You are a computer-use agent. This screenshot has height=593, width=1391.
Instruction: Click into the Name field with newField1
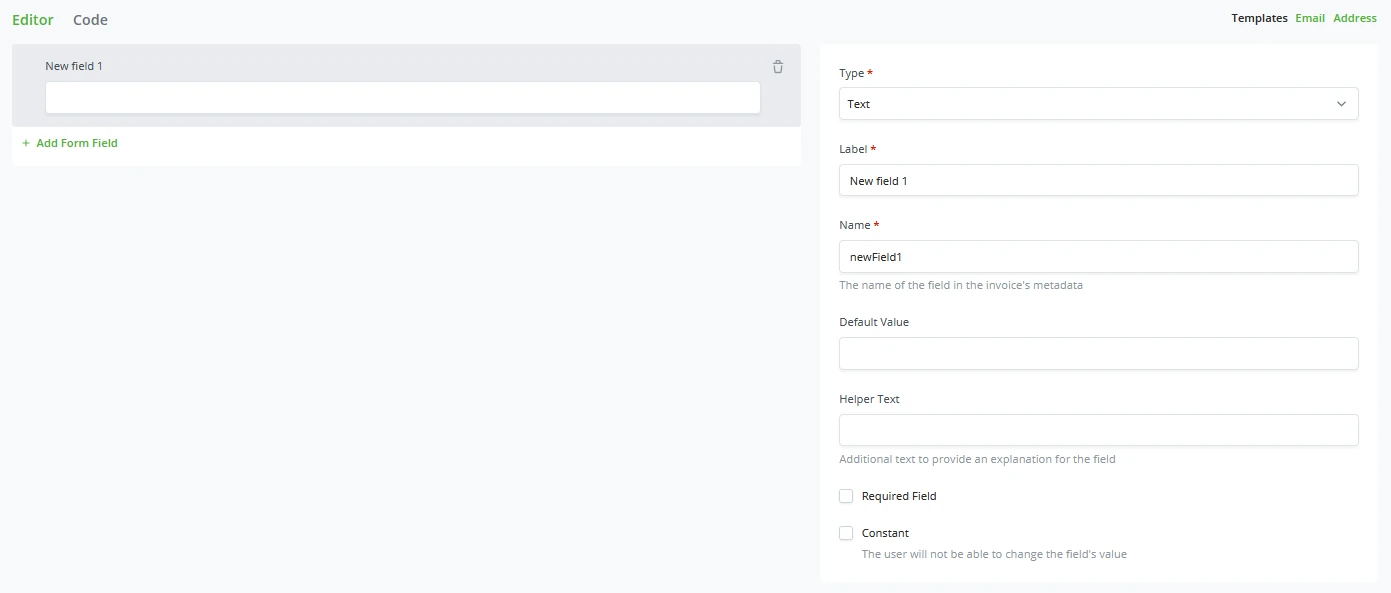(x=1098, y=257)
